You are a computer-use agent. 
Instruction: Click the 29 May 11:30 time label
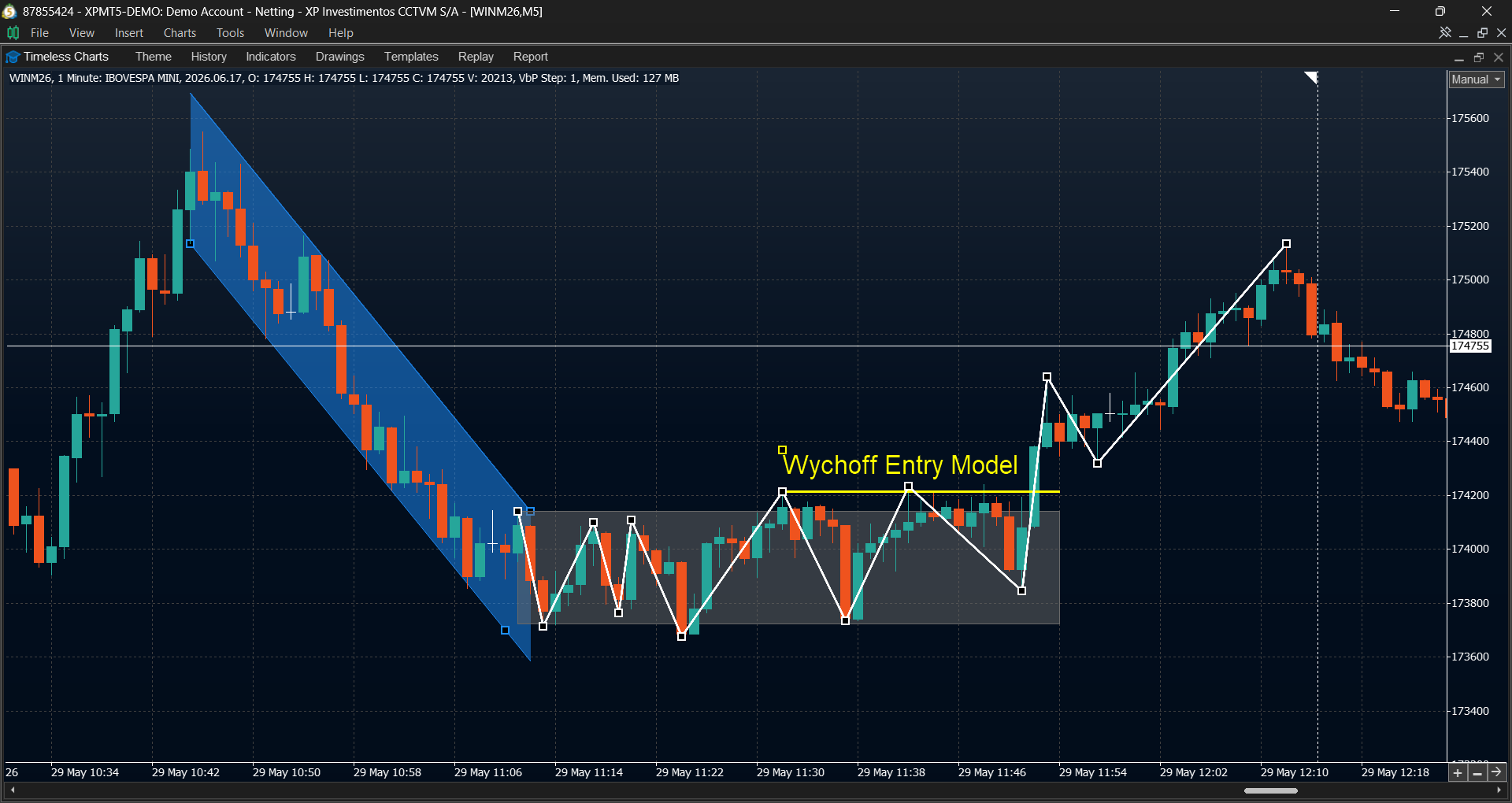point(791,772)
